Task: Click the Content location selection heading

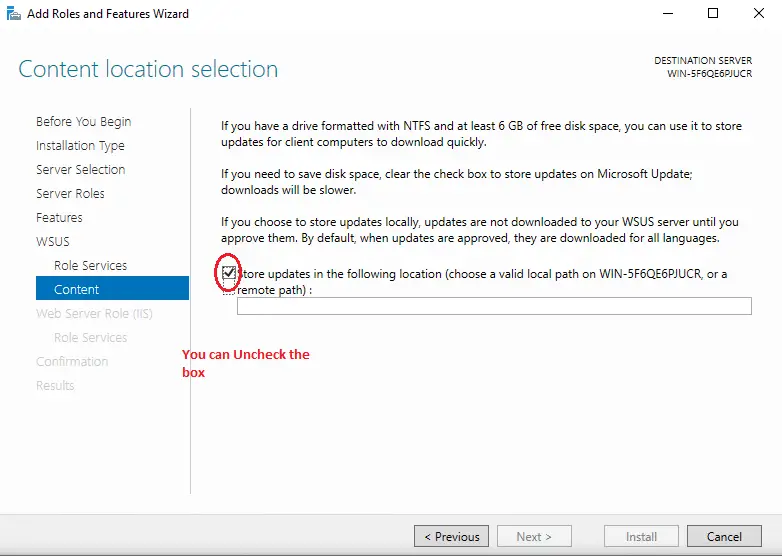Action: (148, 69)
